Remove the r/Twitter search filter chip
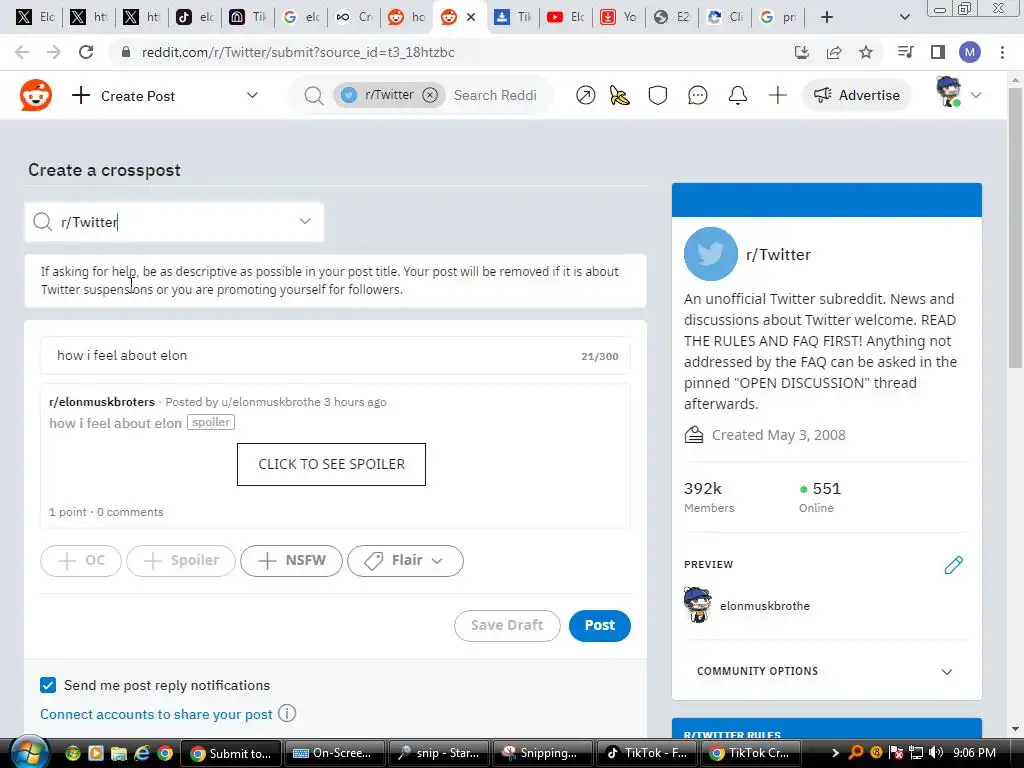 [x=430, y=95]
